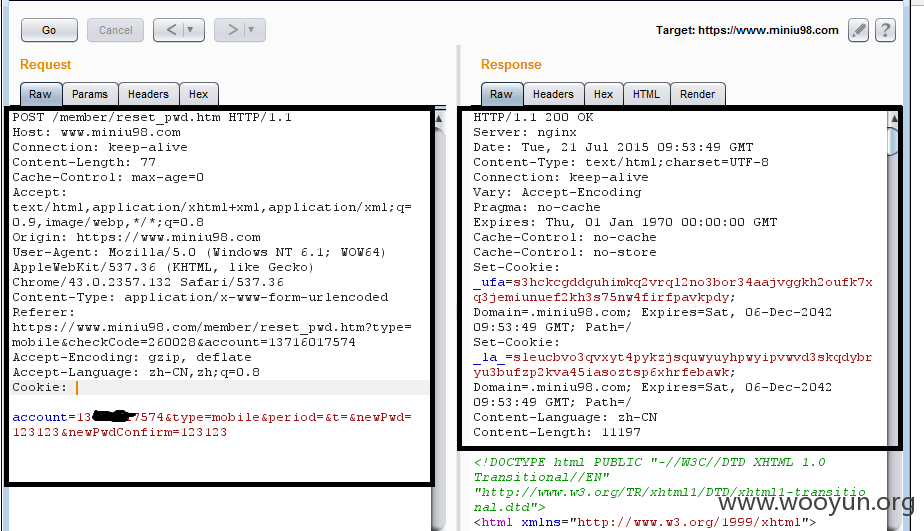Click the 'Pragma: no-cache' response line
The width and height of the screenshot is (924, 531).
(x=537, y=207)
